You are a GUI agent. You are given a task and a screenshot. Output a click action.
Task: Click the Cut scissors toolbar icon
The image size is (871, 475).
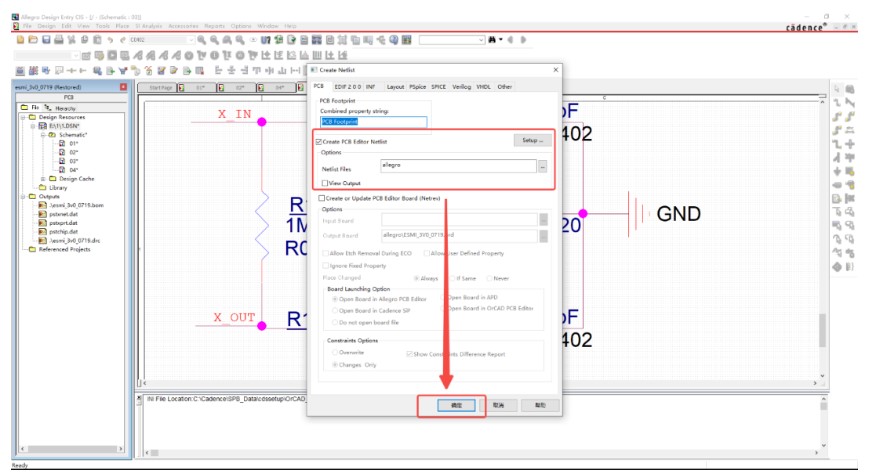(x=72, y=39)
